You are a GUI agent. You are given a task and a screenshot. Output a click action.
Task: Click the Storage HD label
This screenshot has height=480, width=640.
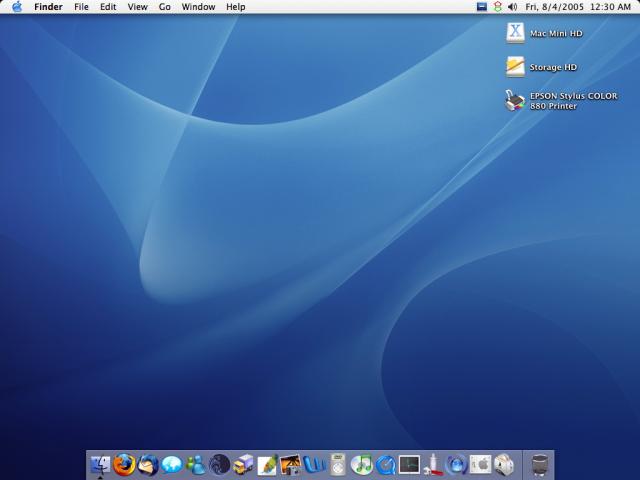(x=553, y=67)
